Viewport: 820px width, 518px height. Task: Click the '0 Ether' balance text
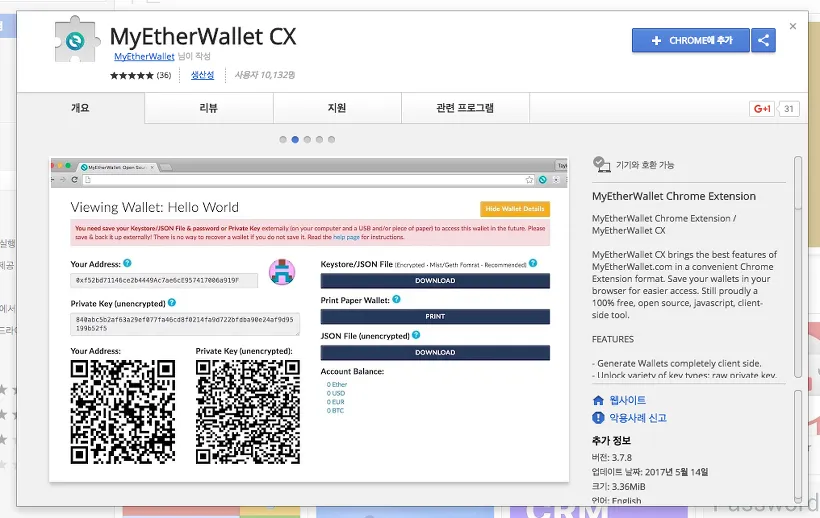[x=337, y=384]
